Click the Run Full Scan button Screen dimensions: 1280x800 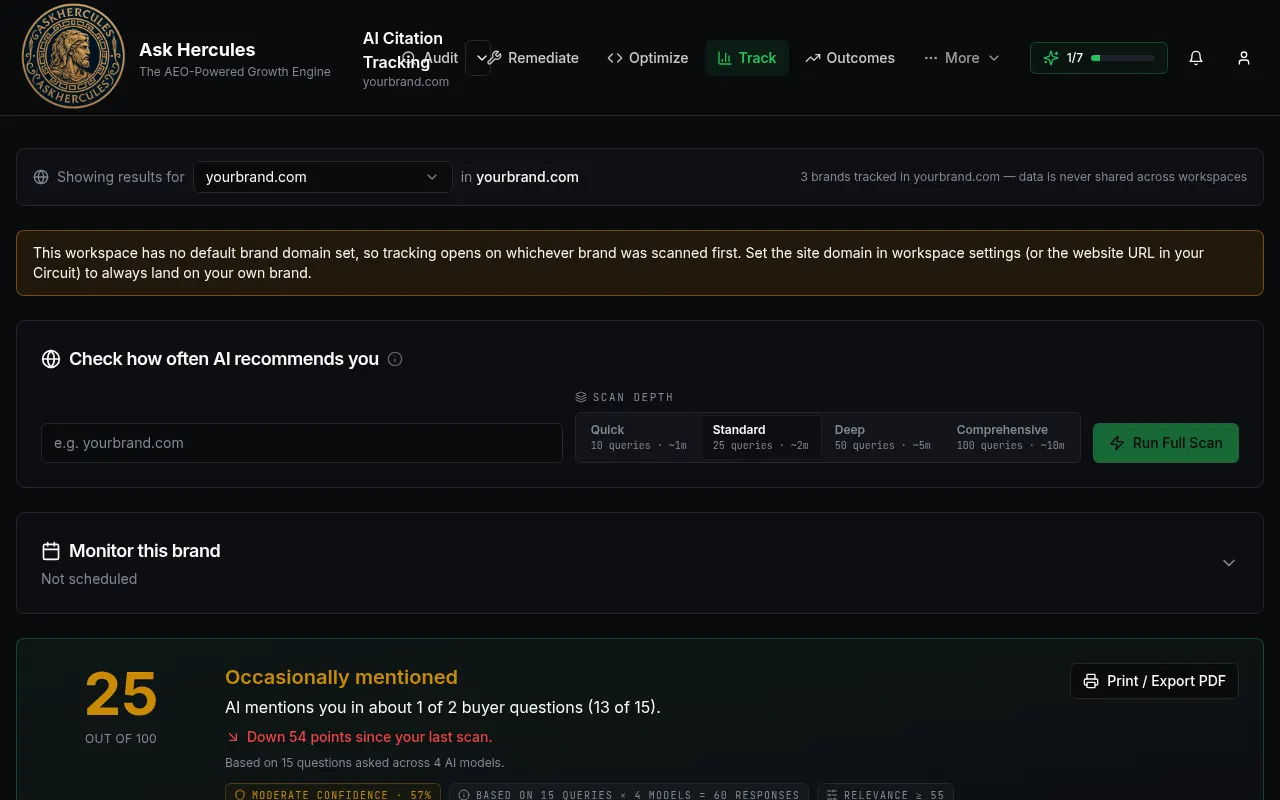[x=1166, y=443]
